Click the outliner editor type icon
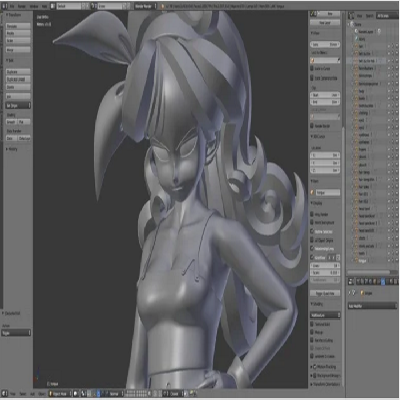The height and width of the screenshot is (400, 400). [351, 16]
